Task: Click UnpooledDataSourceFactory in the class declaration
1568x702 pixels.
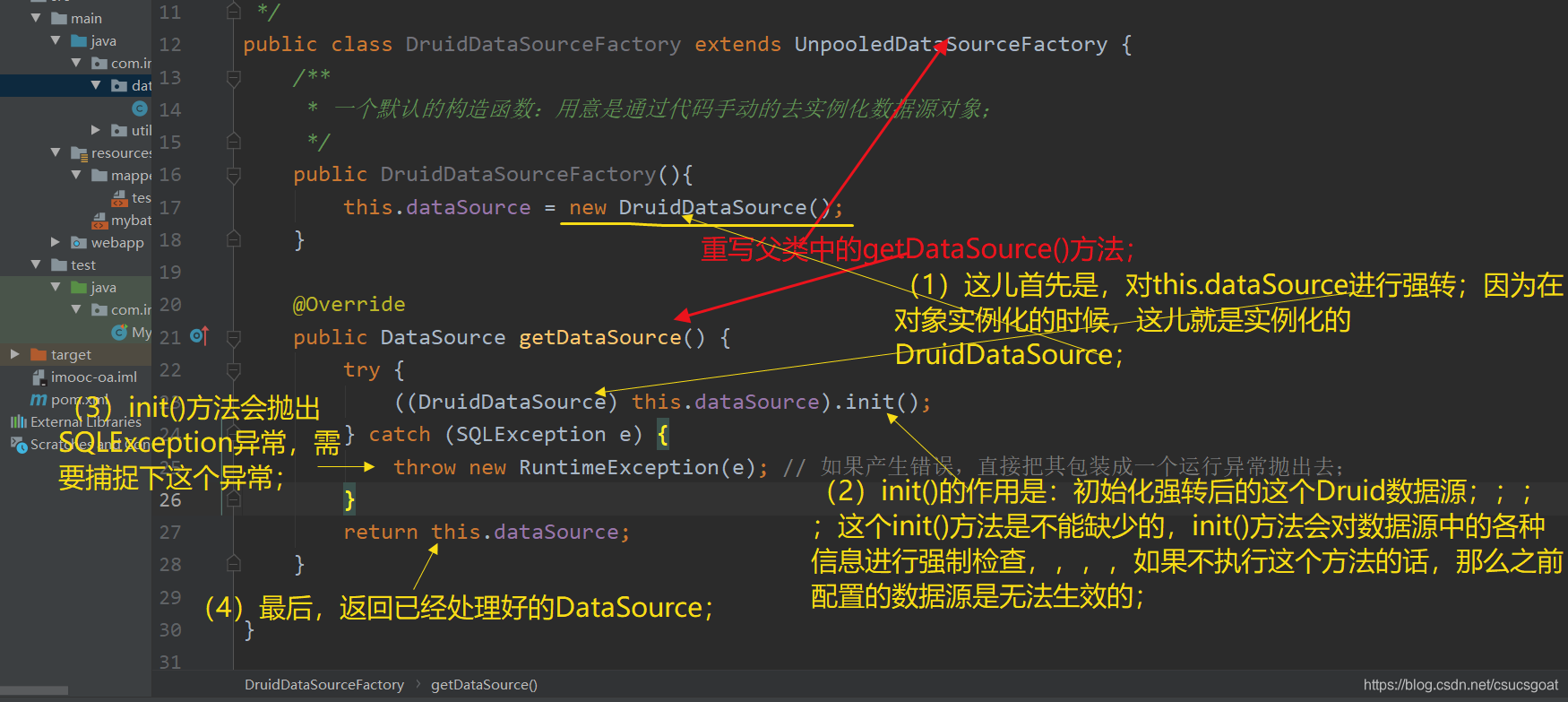Action: click(951, 45)
